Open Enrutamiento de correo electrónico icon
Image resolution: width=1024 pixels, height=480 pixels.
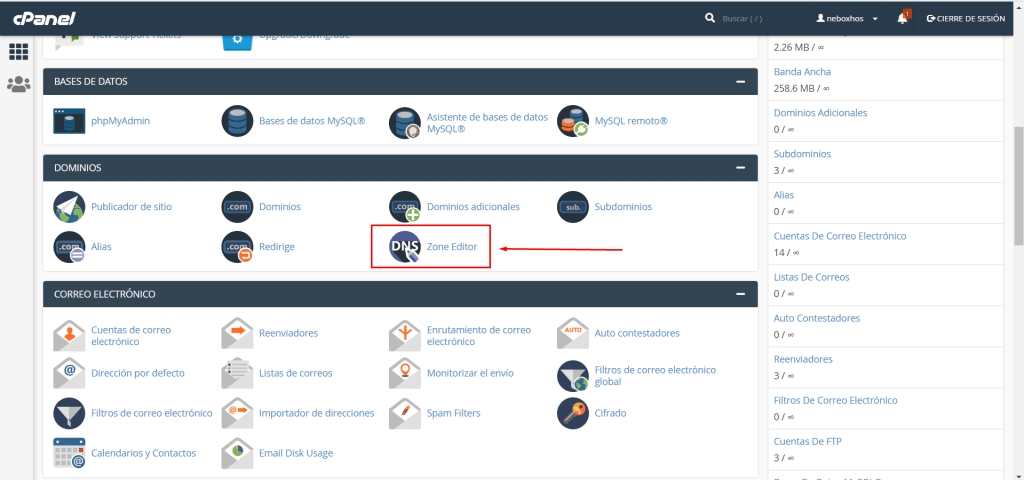(405, 336)
